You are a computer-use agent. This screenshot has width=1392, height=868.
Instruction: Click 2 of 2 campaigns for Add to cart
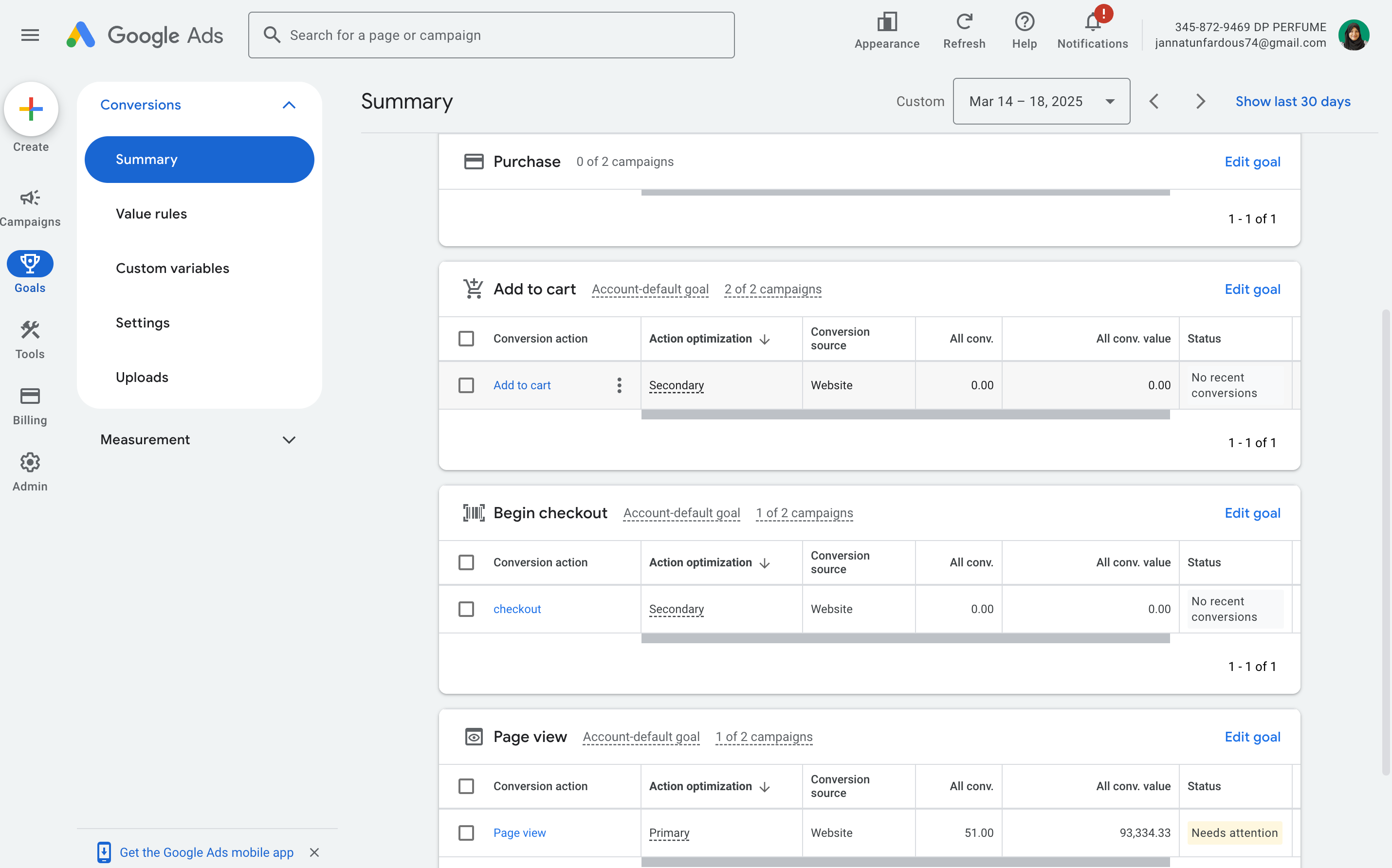coord(772,289)
